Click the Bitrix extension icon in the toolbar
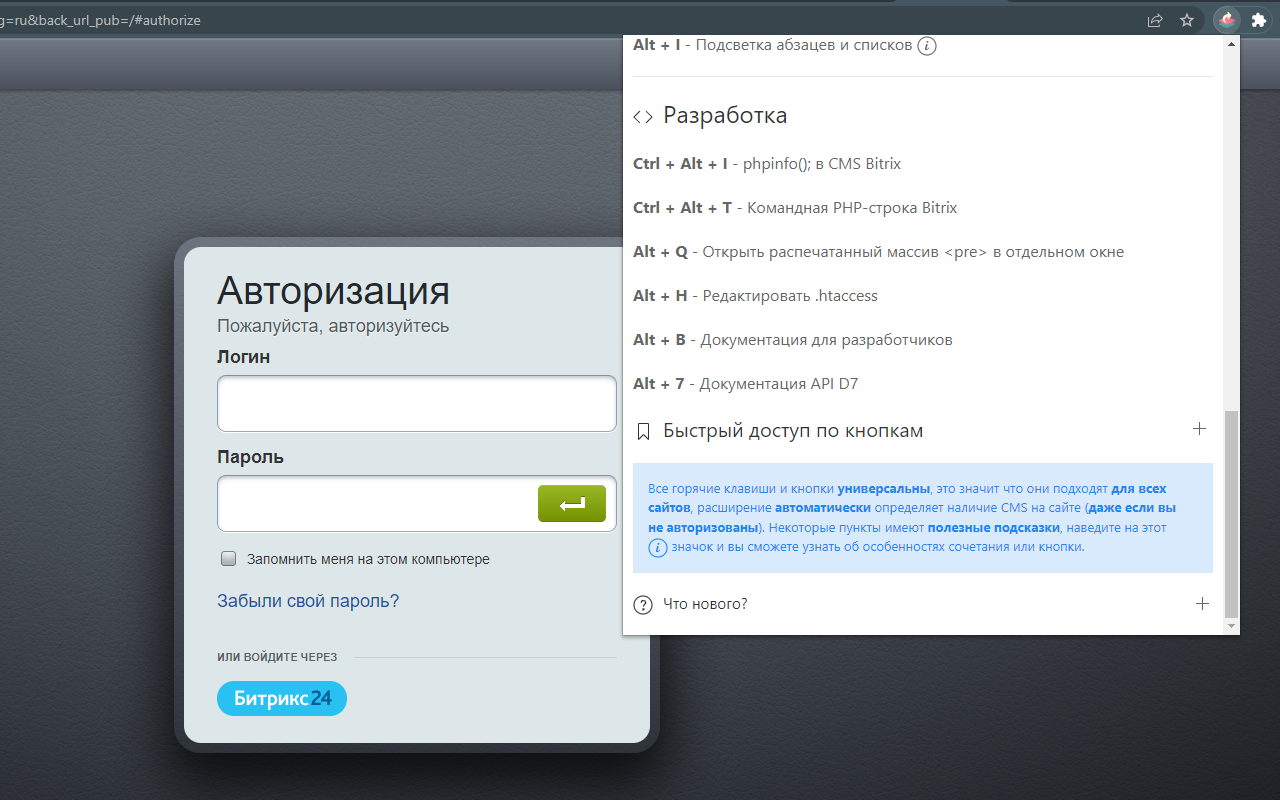This screenshot has width=1280, height=800. [x=1226, y=19]
